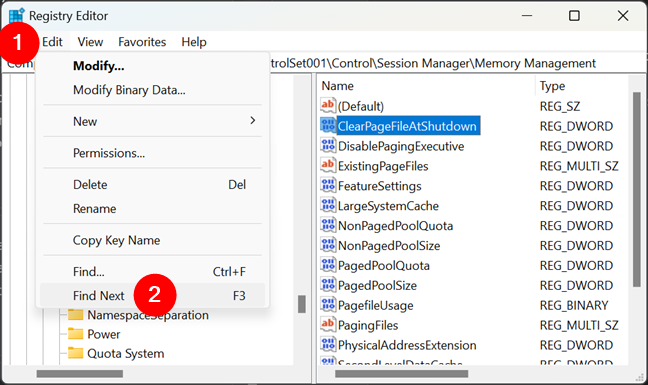648x385 pixels.
Task: Click the DWORD icon beside NonPagedPoolSize
Action: point(328,245)
